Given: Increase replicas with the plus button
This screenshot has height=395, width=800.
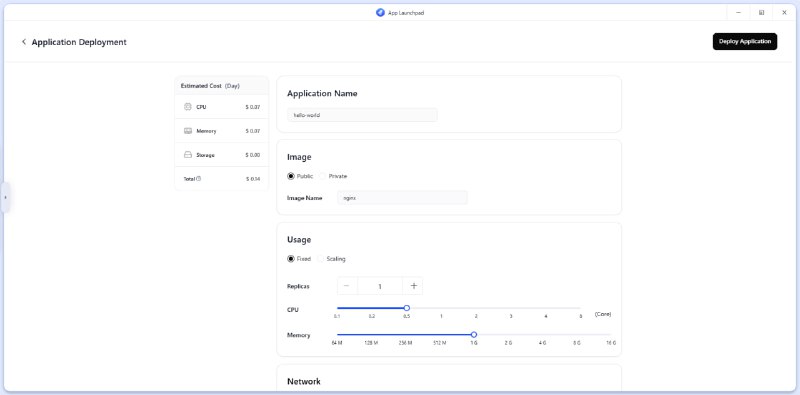Looking at the screenshot, I should coord(414,286).
